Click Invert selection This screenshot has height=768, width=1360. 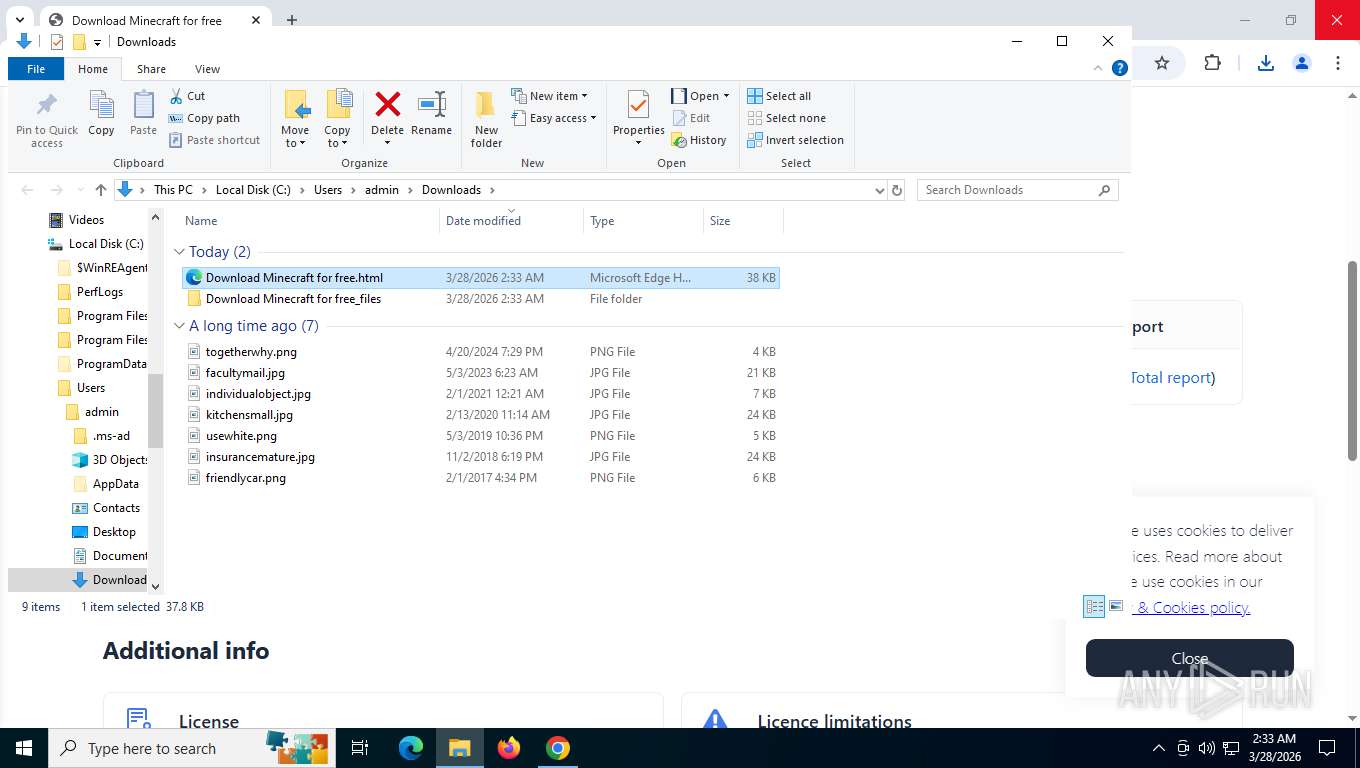click(x=796, y=140)
